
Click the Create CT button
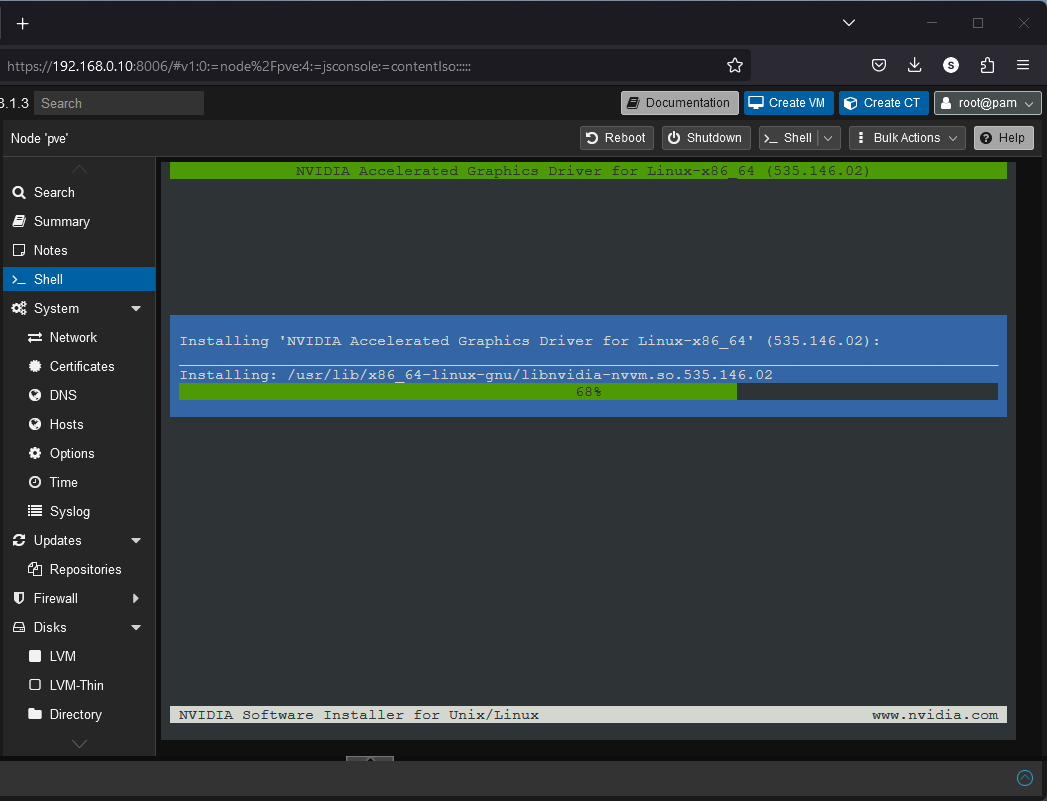tap(883, 103)
